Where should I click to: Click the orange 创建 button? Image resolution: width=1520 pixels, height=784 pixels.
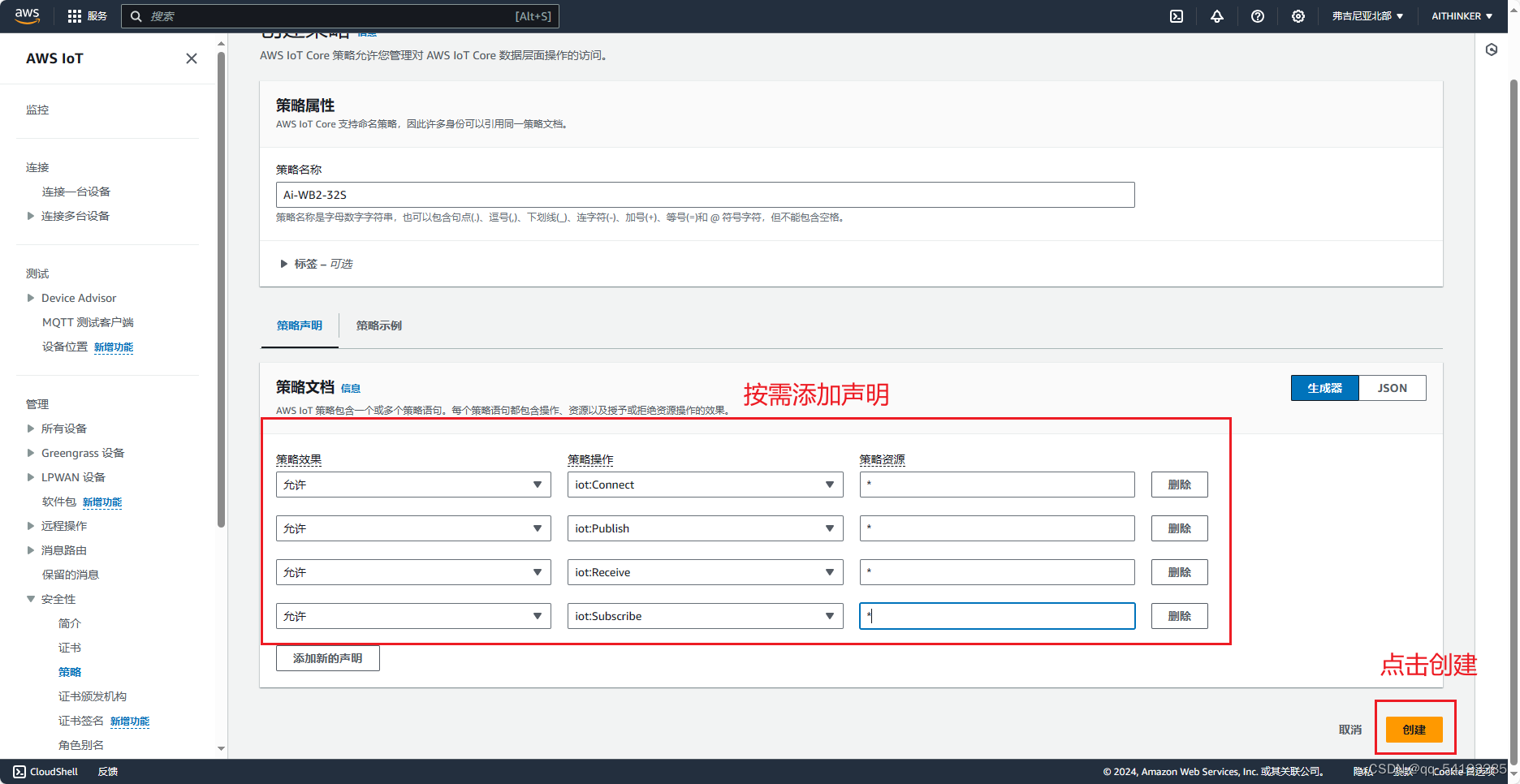(x=1414, y=730)
